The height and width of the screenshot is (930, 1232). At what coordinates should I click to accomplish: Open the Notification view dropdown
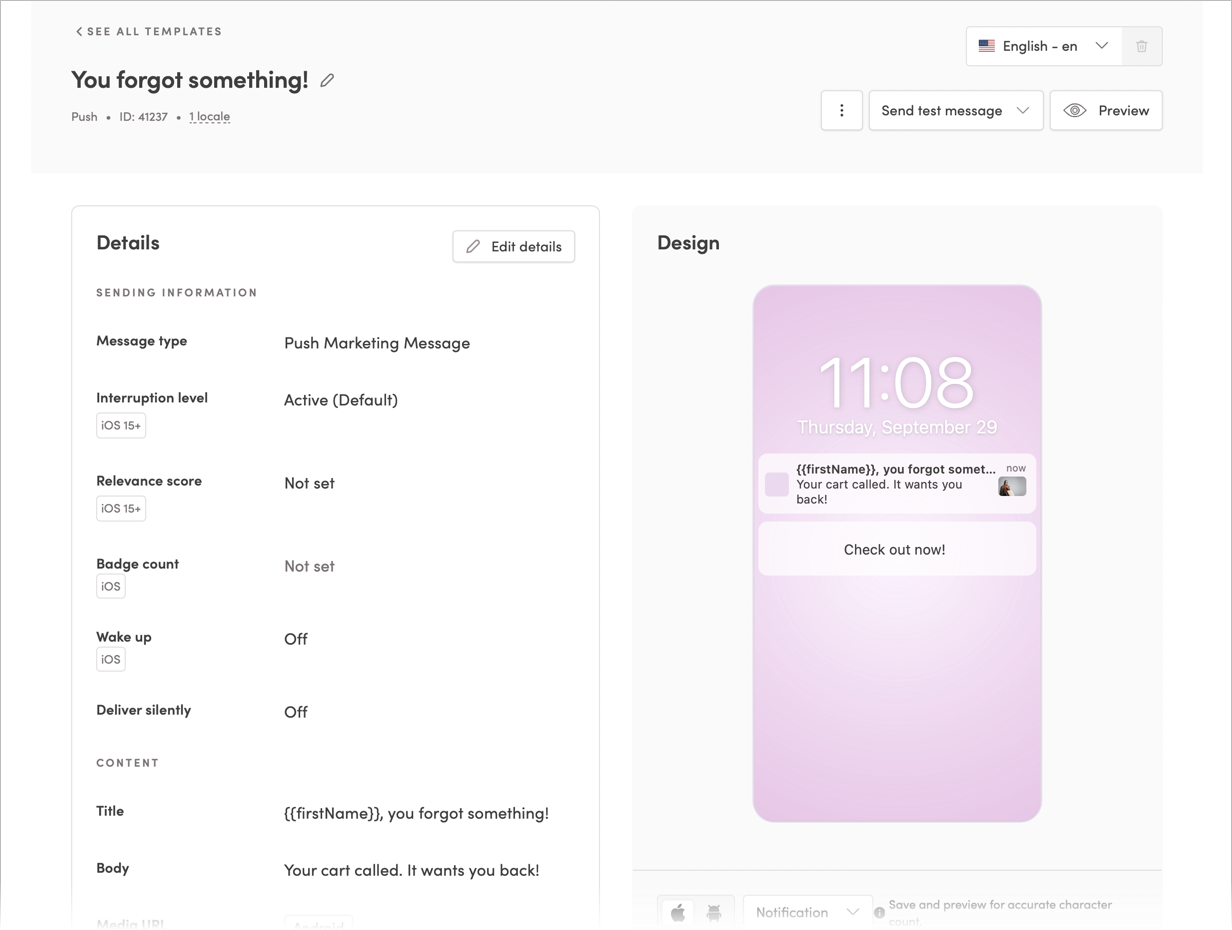[x=807, y=912]
